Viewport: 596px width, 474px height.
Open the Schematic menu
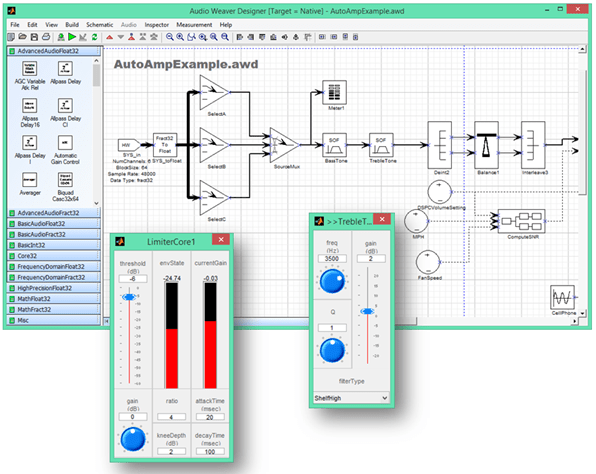point(100,25)
